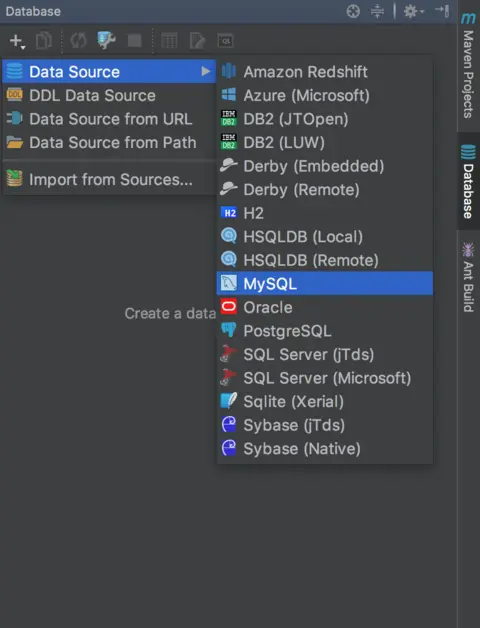The height and width of the screenshot is (628, 480).
Task: Choose HSQLDB (Local) entry
Action: point(325,237)
